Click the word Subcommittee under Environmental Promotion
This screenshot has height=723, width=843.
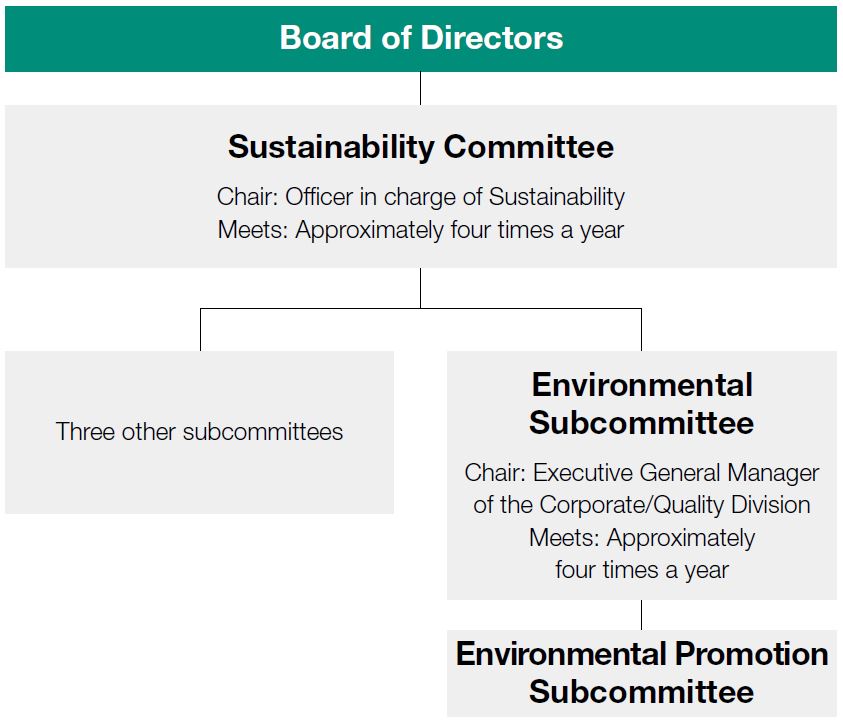pos(641,692)
